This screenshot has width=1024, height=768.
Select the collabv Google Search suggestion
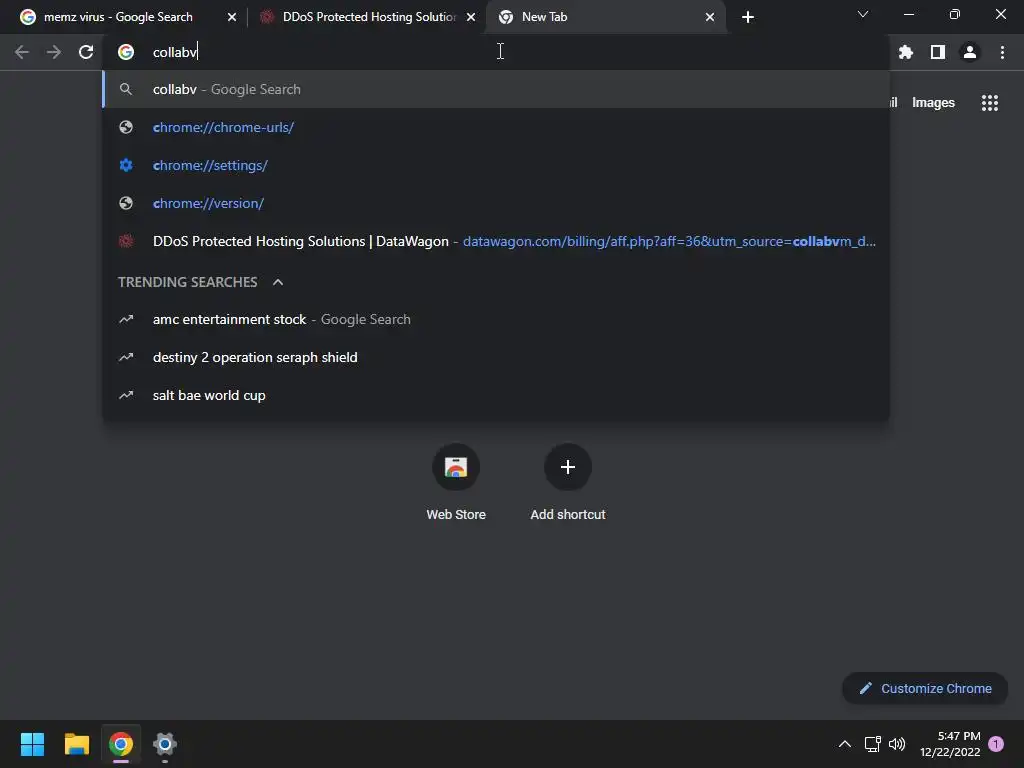496,89
